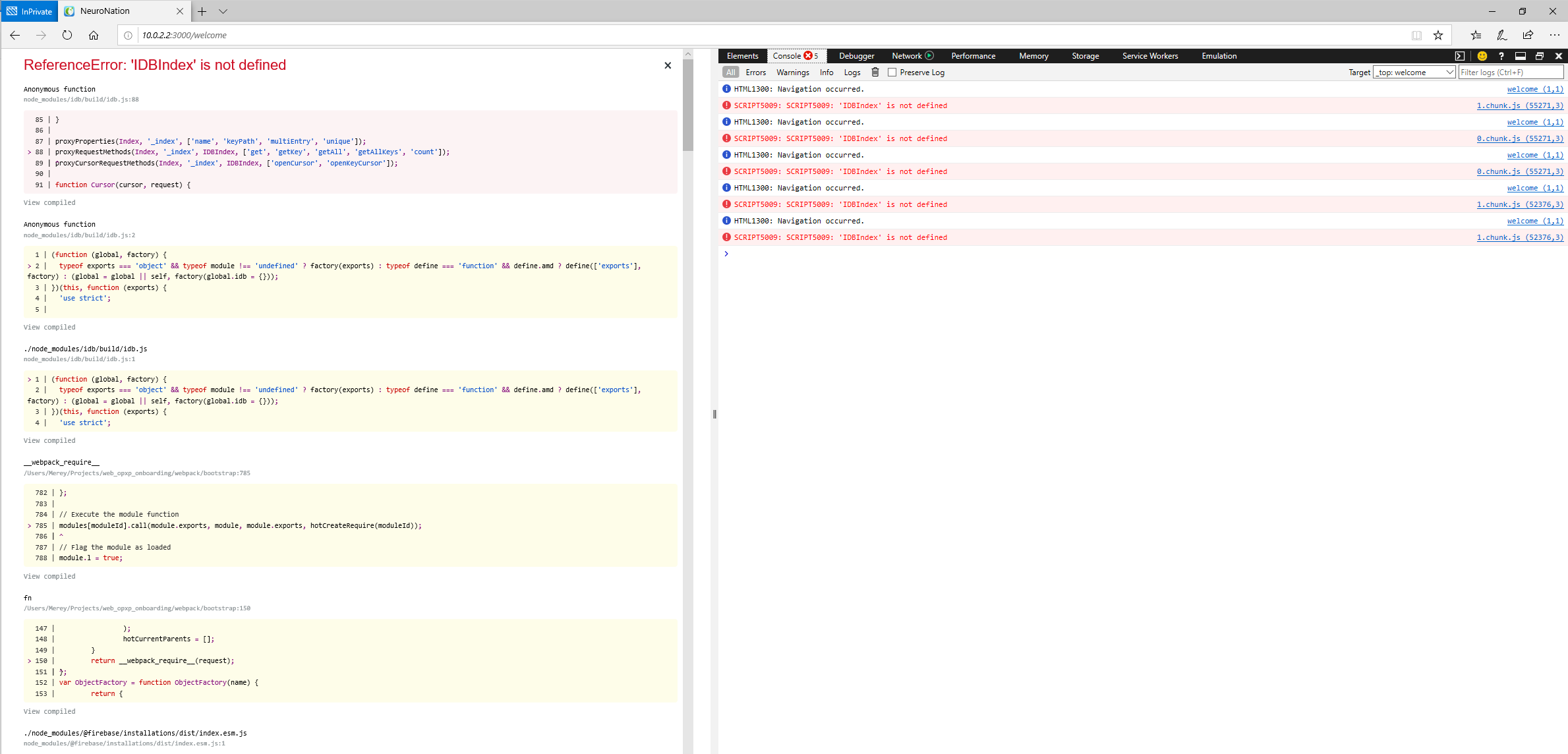Undock DevTools into separate window

coord(1540,56)
